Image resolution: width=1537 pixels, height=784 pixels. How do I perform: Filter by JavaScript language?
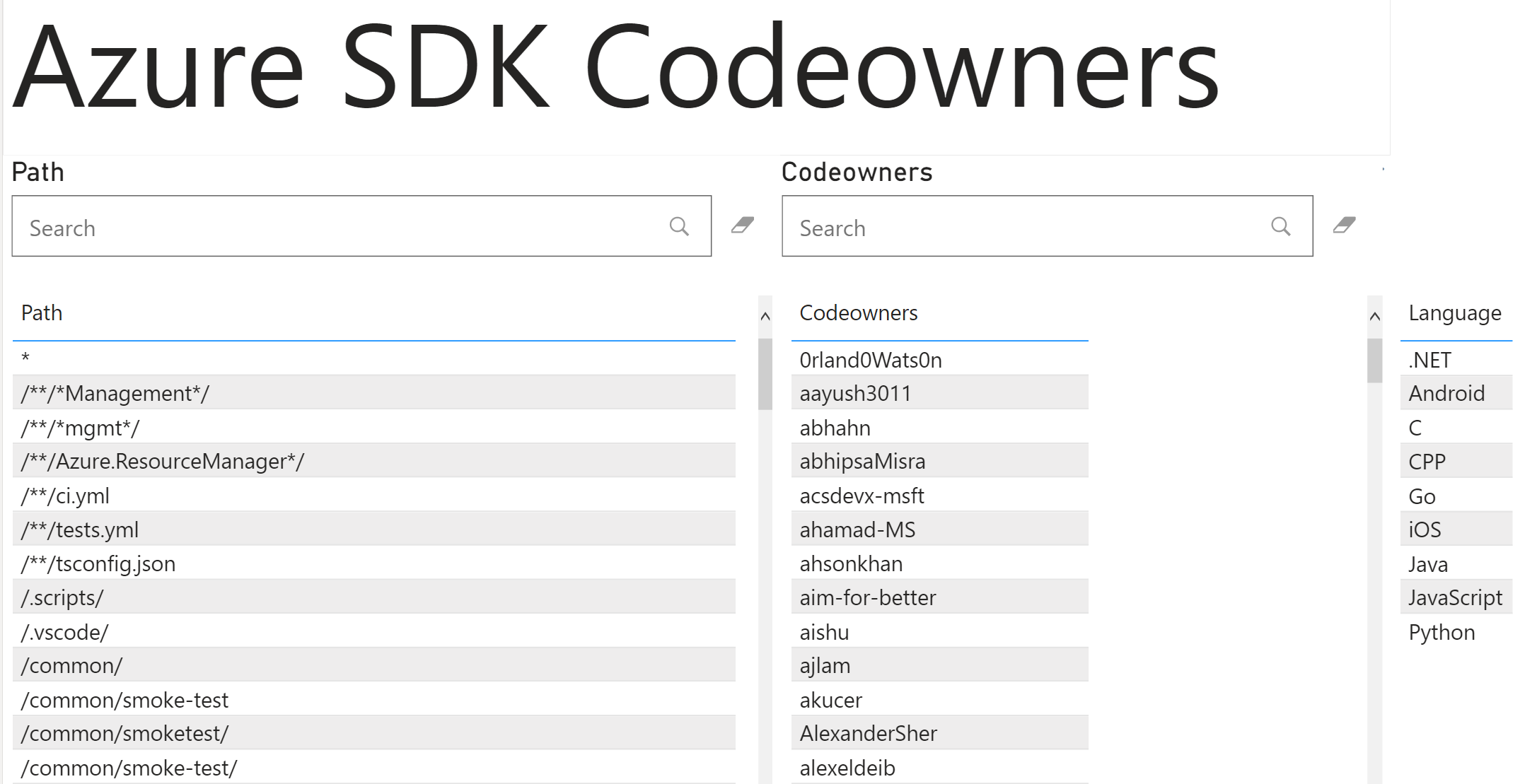1454,598
